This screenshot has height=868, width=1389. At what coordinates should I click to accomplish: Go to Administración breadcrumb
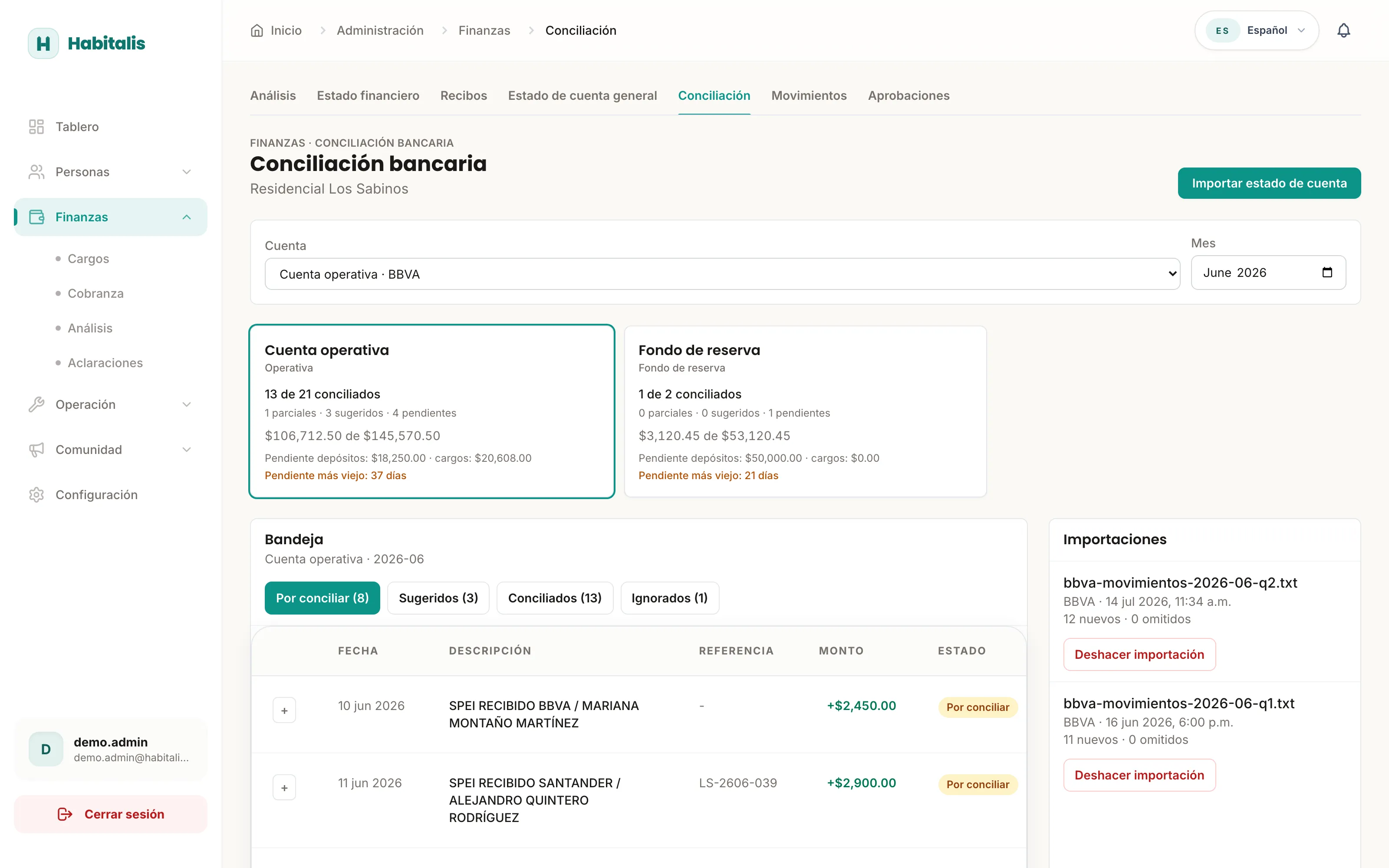click(x=380, y=30)
